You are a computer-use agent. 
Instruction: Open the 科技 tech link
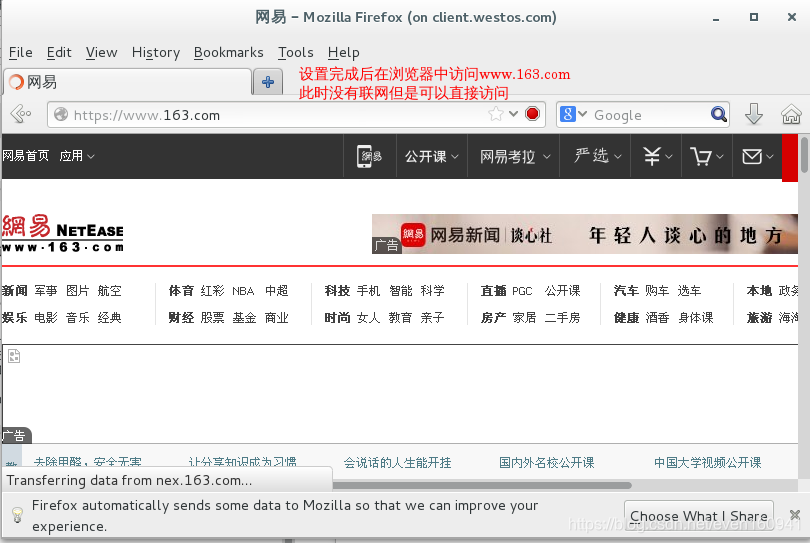337,291
